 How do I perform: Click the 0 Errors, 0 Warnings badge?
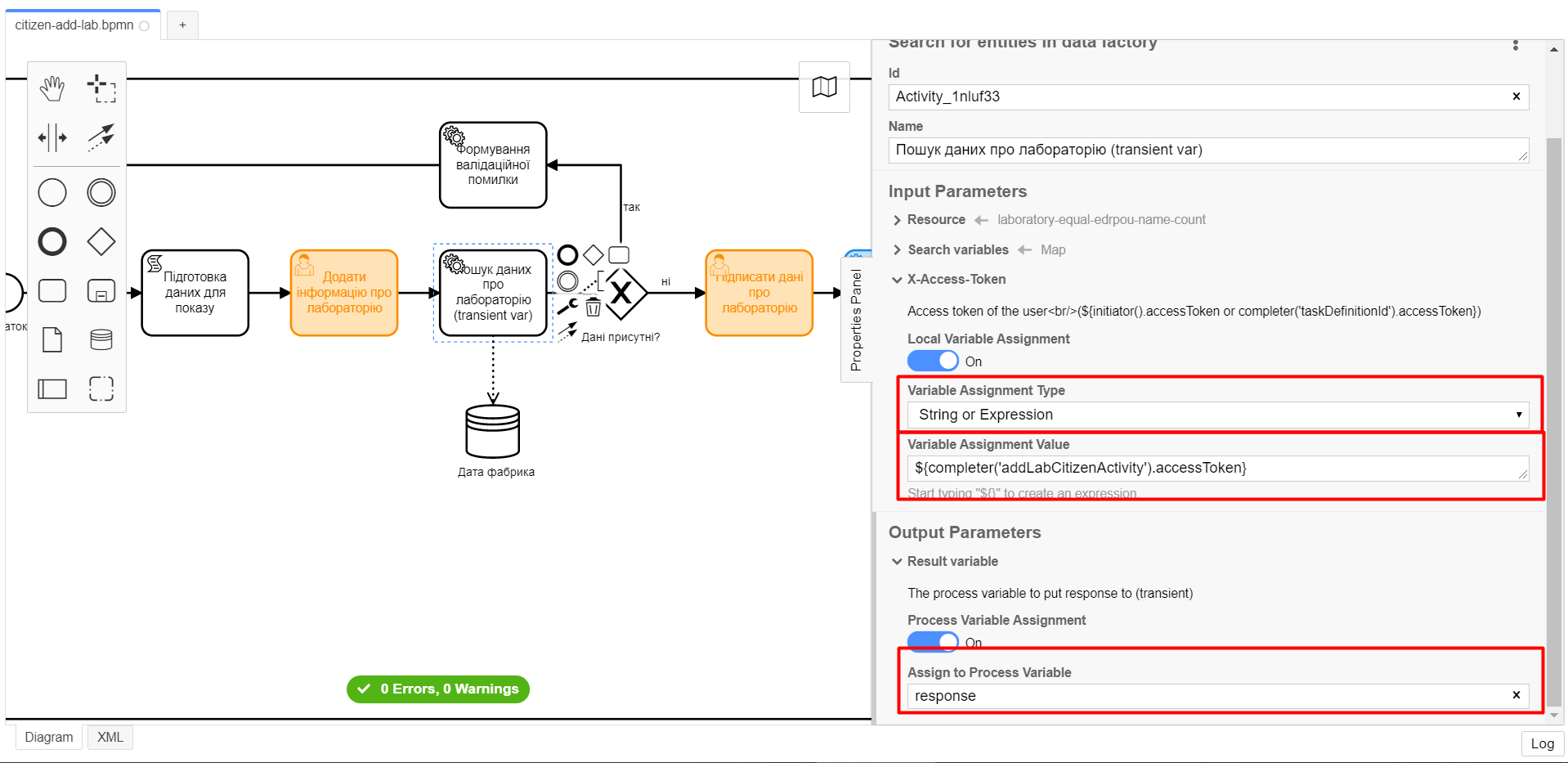tap(438, 689)
